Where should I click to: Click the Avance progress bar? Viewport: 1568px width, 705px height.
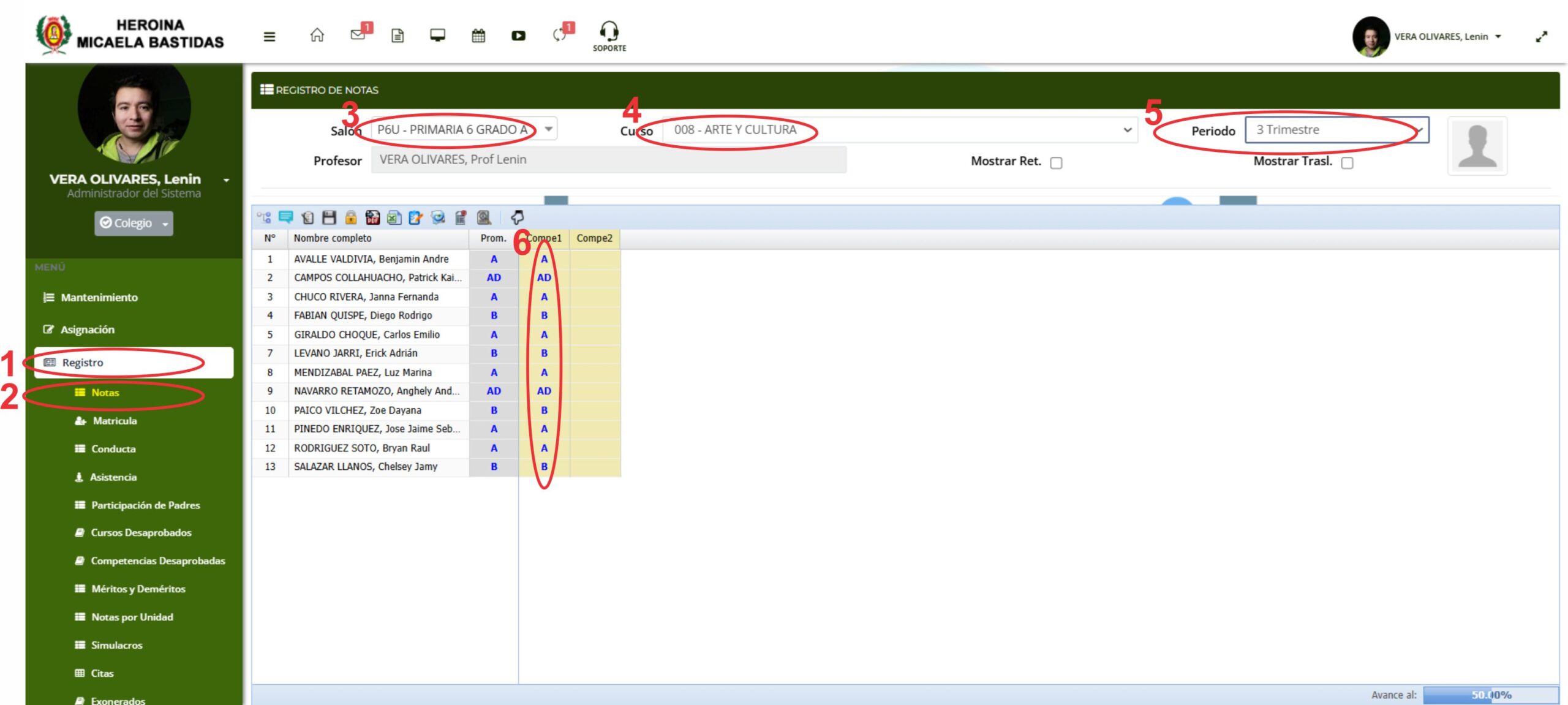click(x=1490, y=695)
